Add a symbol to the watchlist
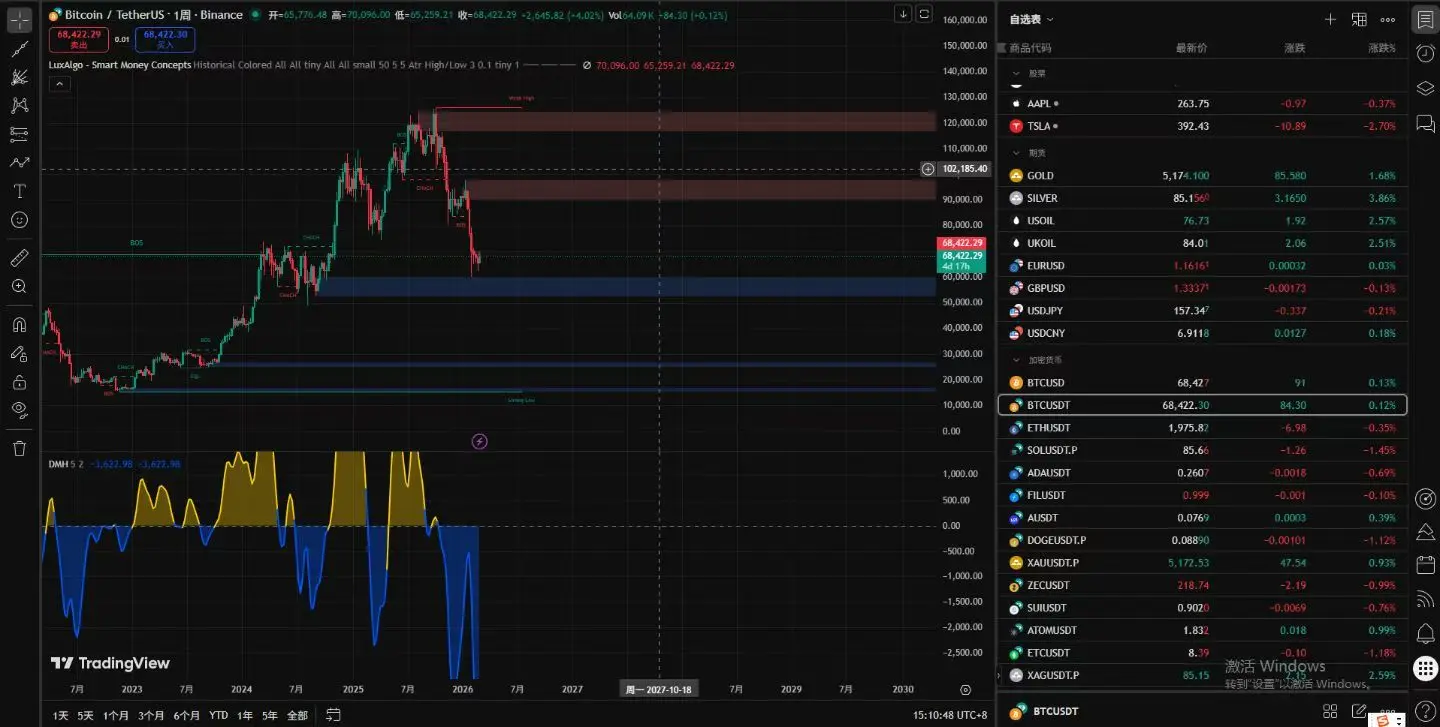Screen dimensions: 1440x727 pos(1330,19)
